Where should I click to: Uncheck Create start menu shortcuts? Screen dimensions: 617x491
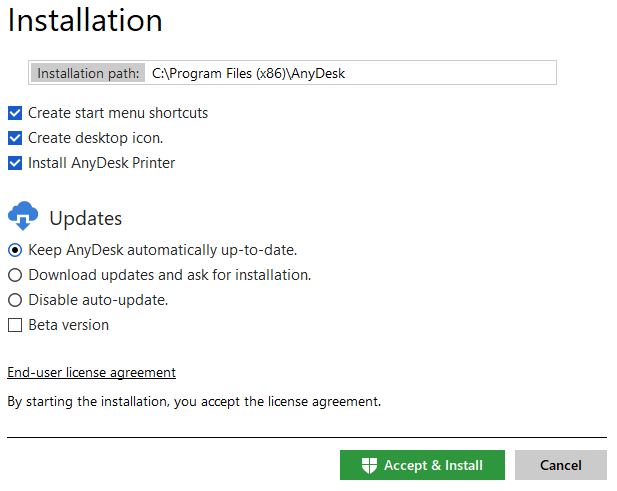click(x=15, y=113)
